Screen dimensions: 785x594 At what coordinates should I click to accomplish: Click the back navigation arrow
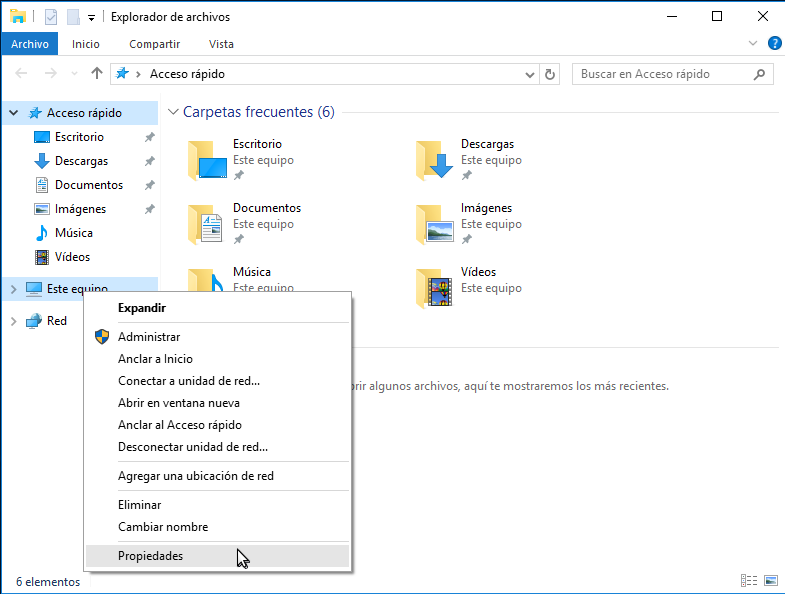21,74
